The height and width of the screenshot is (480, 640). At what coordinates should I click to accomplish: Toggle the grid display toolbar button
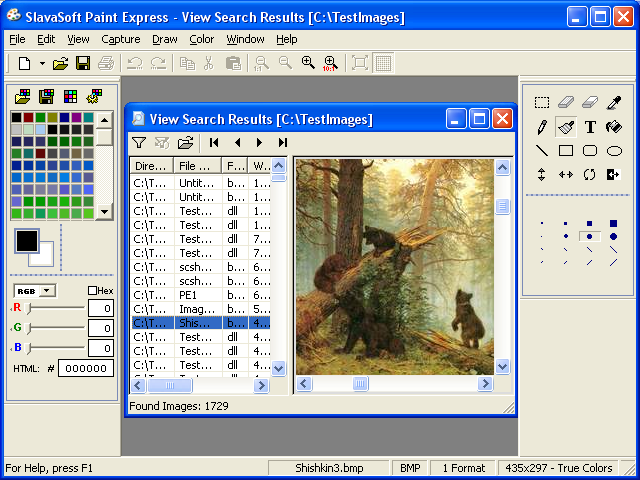(383, 63)
